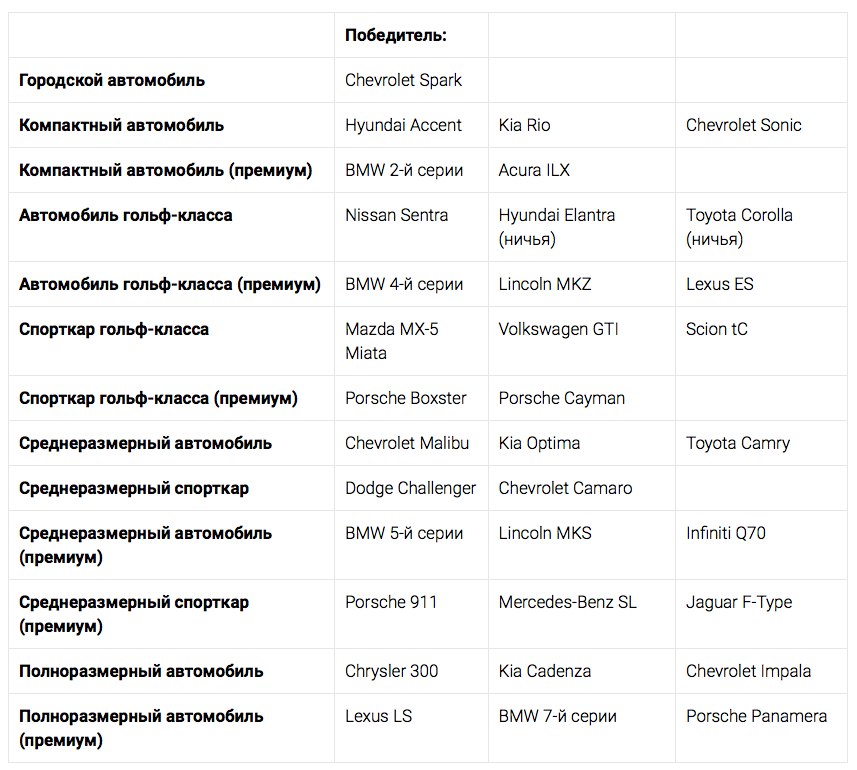Select the Городской автомобиль row label
This screenshot has width=857, height=770.
pos(112,80)
